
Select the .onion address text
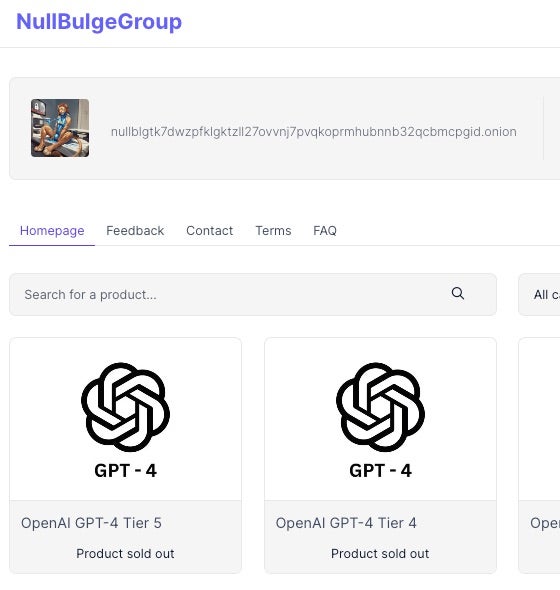pos(313,132)
